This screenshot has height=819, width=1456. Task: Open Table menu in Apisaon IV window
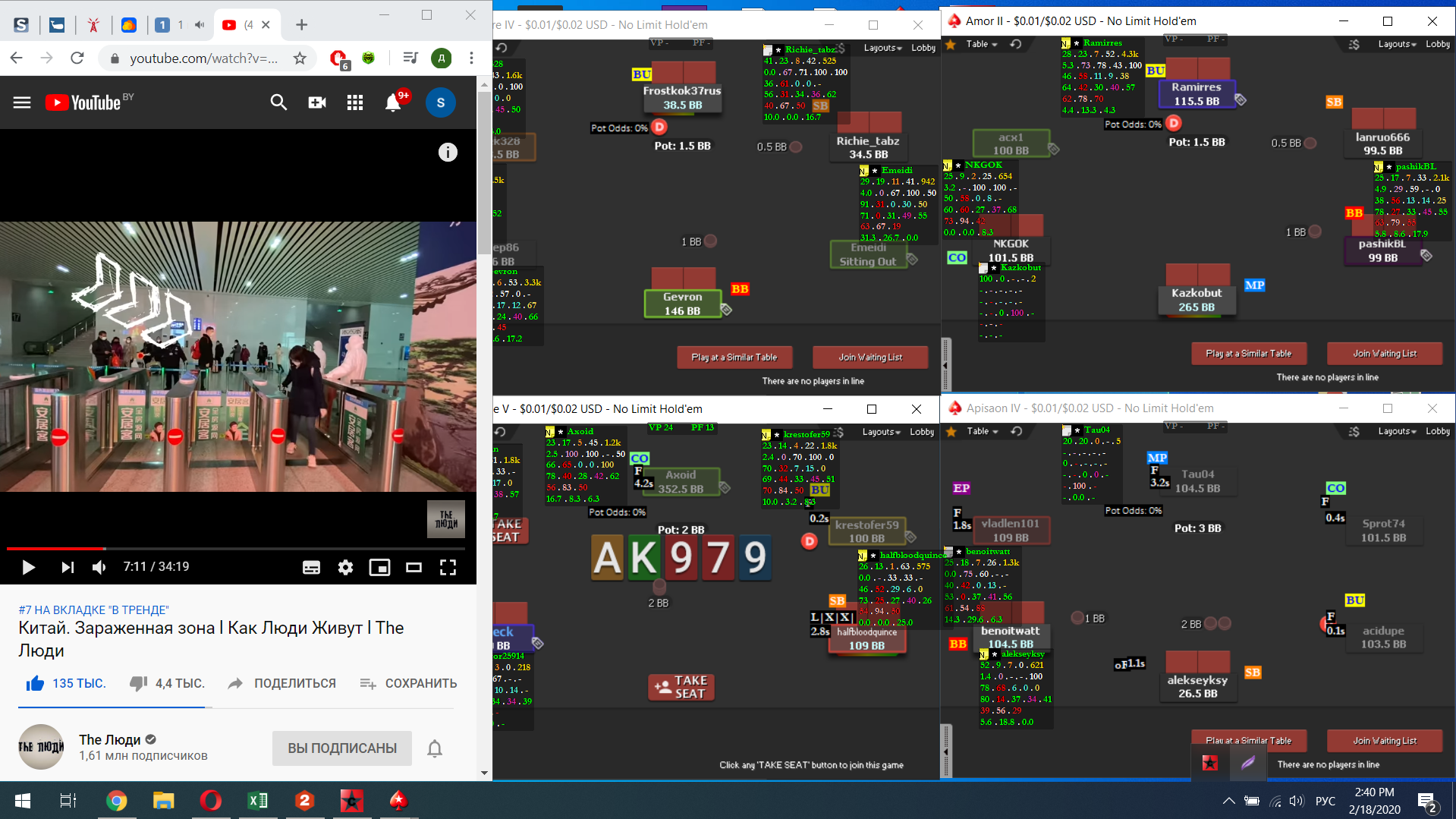click(983, 431)
